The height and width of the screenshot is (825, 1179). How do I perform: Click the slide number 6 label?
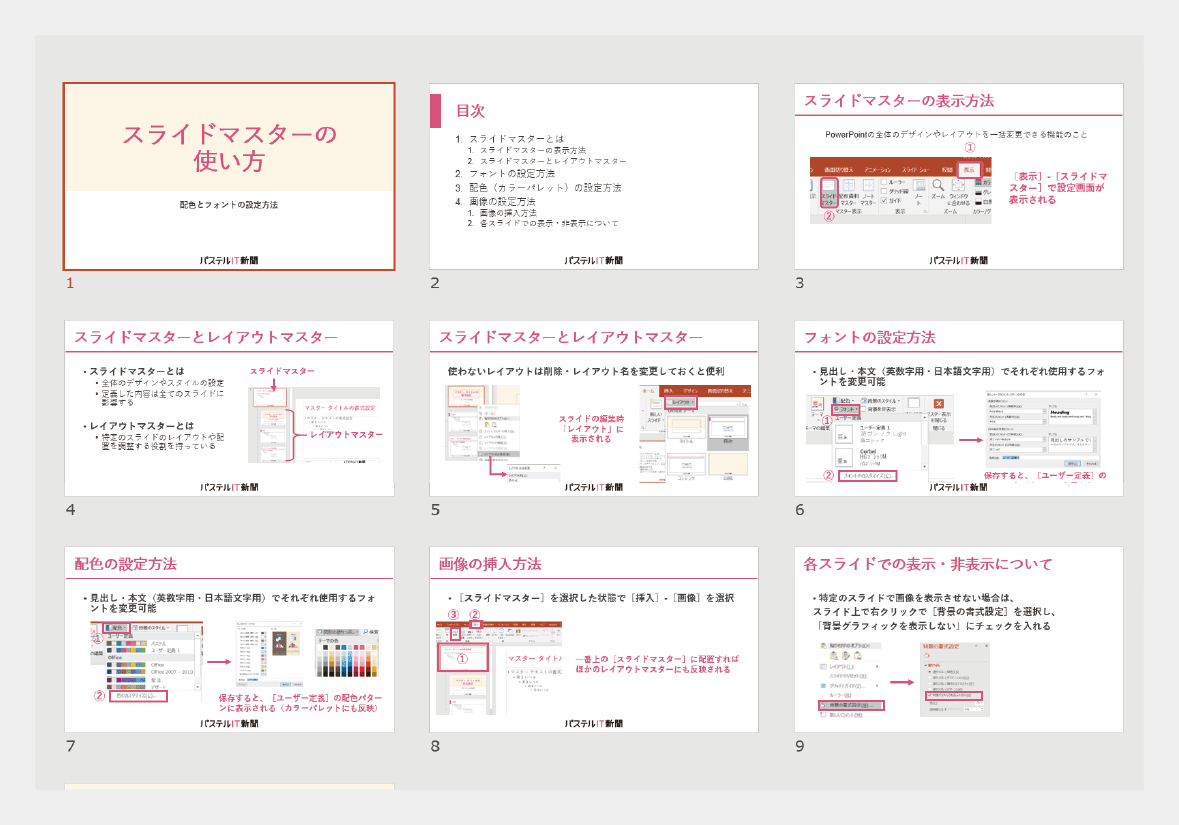click(x=800, y=510)
